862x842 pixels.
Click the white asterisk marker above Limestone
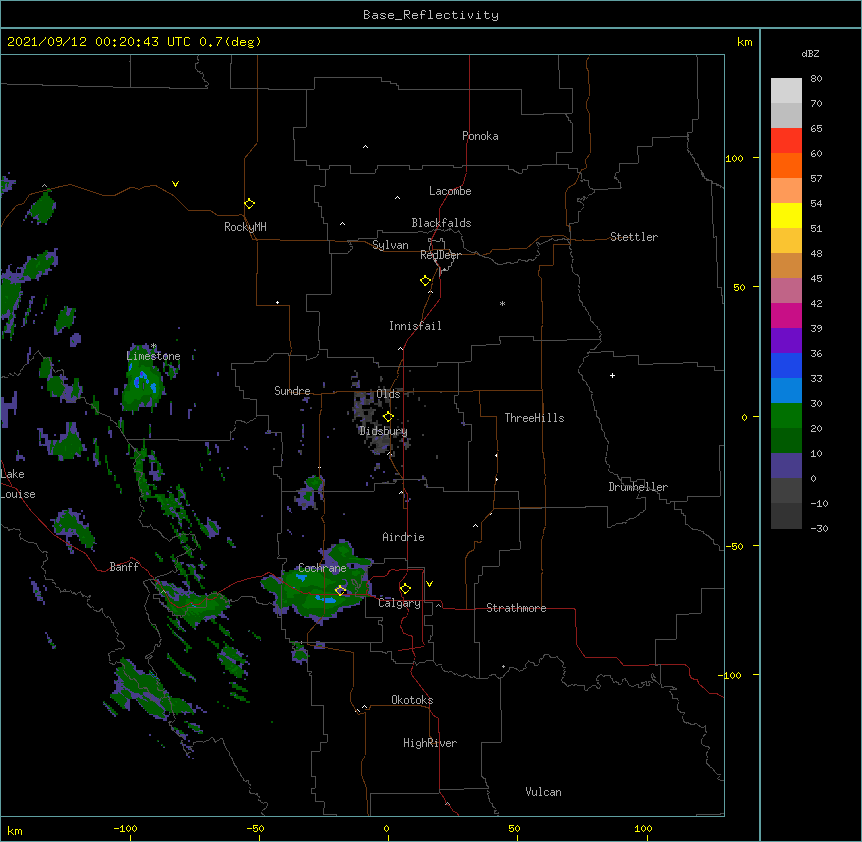pos(154,346)
